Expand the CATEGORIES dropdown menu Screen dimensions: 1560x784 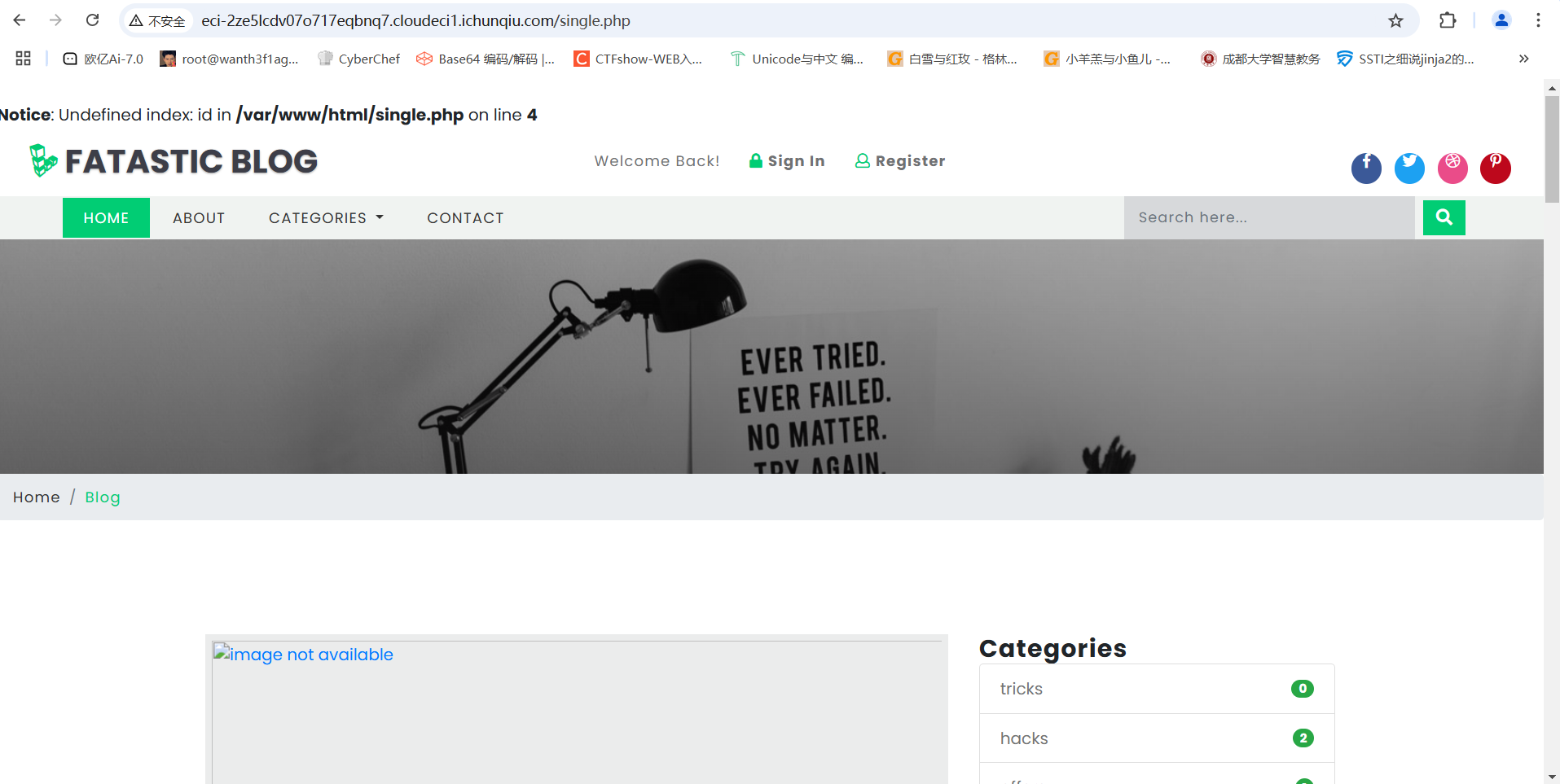tap(326, 218)
